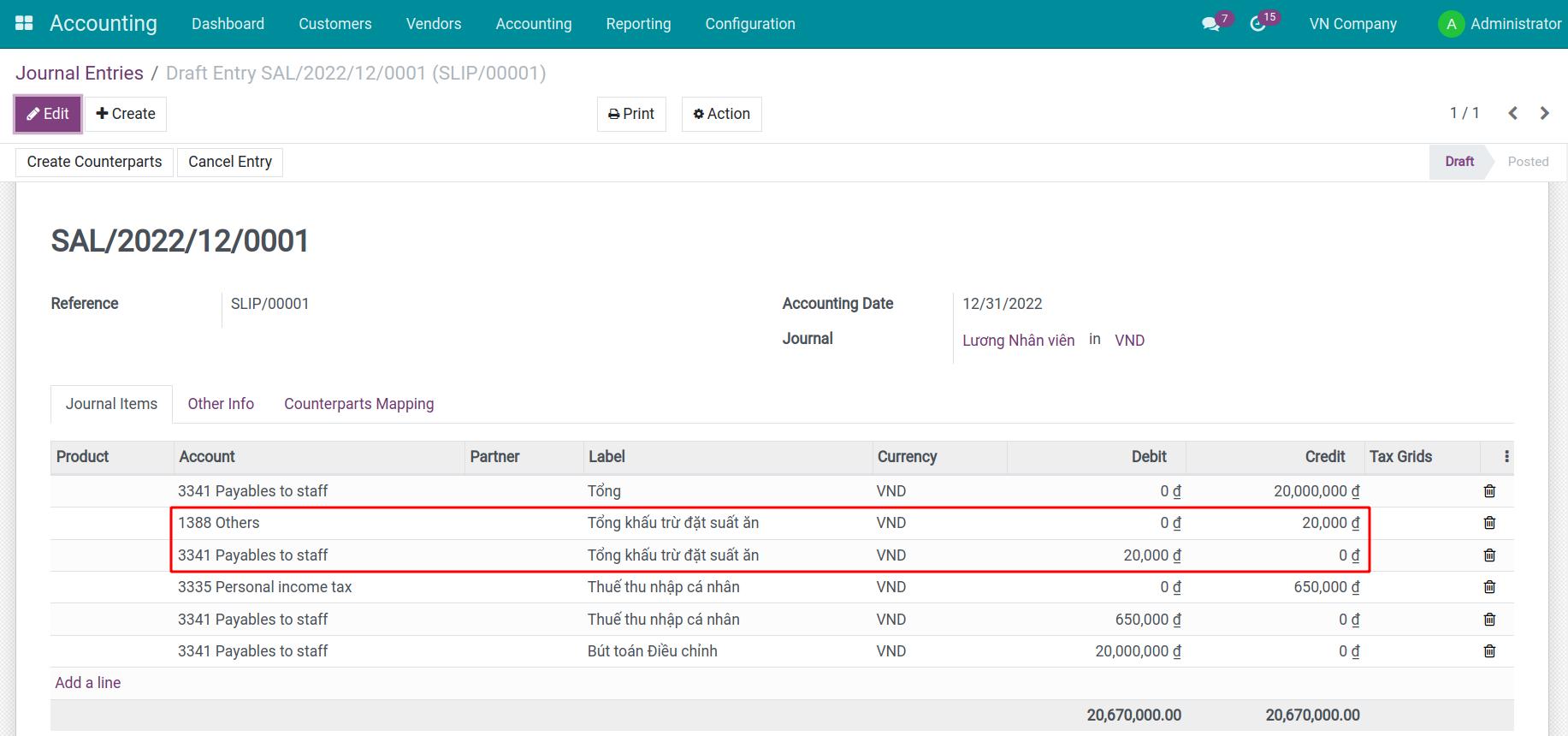Open the activities clock icon
This screenshot has width=1568, height=736.
[x=1257, y=24]
